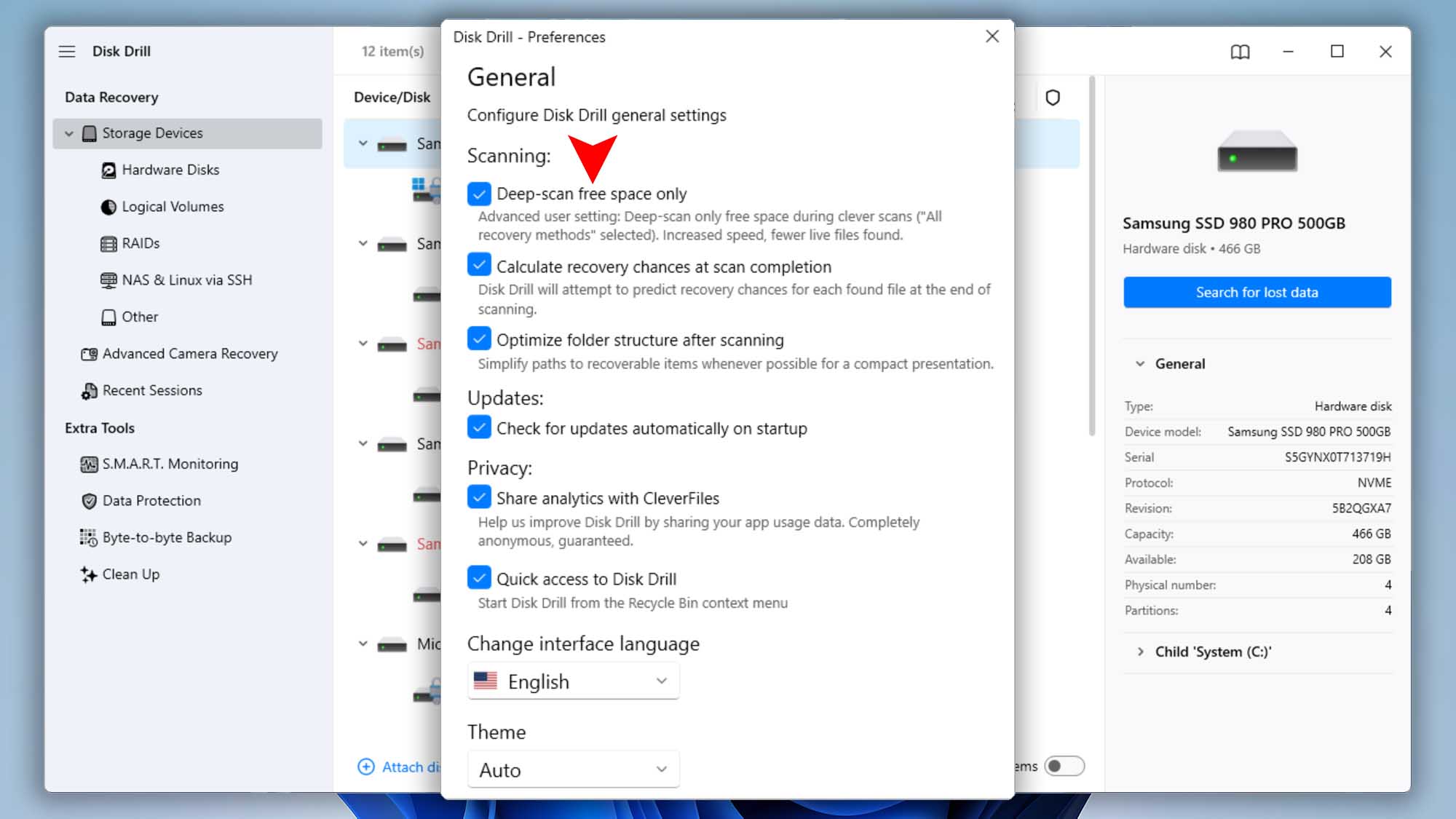The width and height of the screenshot is (1456, 819).
Task: Click the Attach disk image plus icon
Action: coord(366,767)
